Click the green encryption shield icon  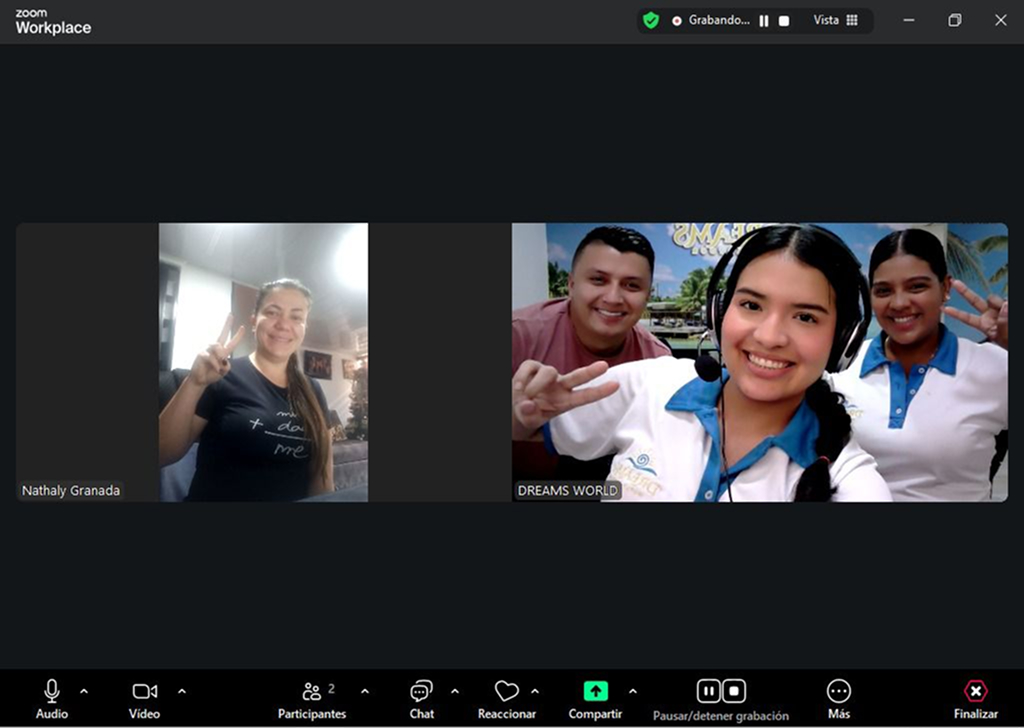point(651,20)
